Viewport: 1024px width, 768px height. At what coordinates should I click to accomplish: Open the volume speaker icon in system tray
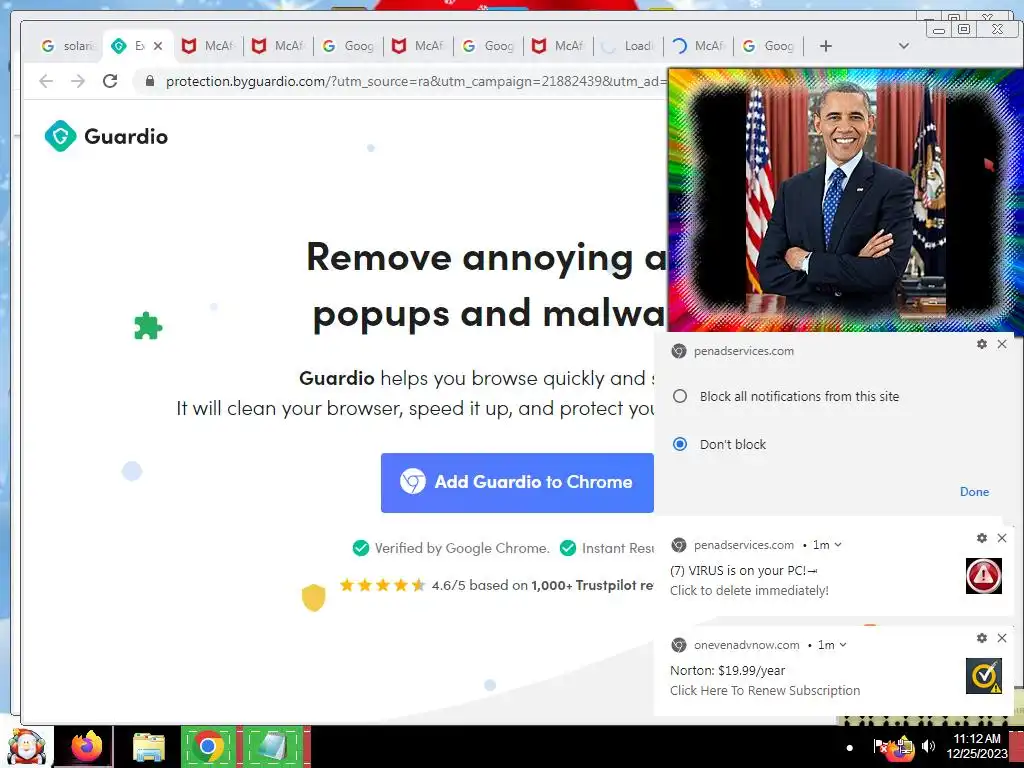point(928,746)
